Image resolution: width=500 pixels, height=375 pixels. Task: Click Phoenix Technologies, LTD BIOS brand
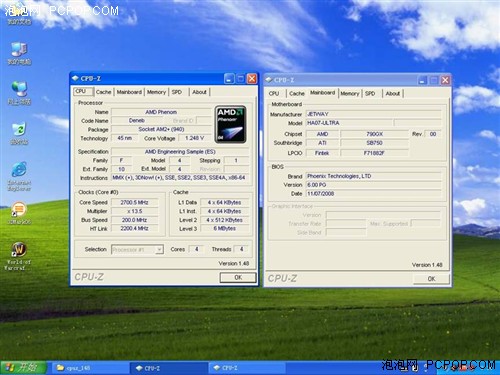[373, 176]
